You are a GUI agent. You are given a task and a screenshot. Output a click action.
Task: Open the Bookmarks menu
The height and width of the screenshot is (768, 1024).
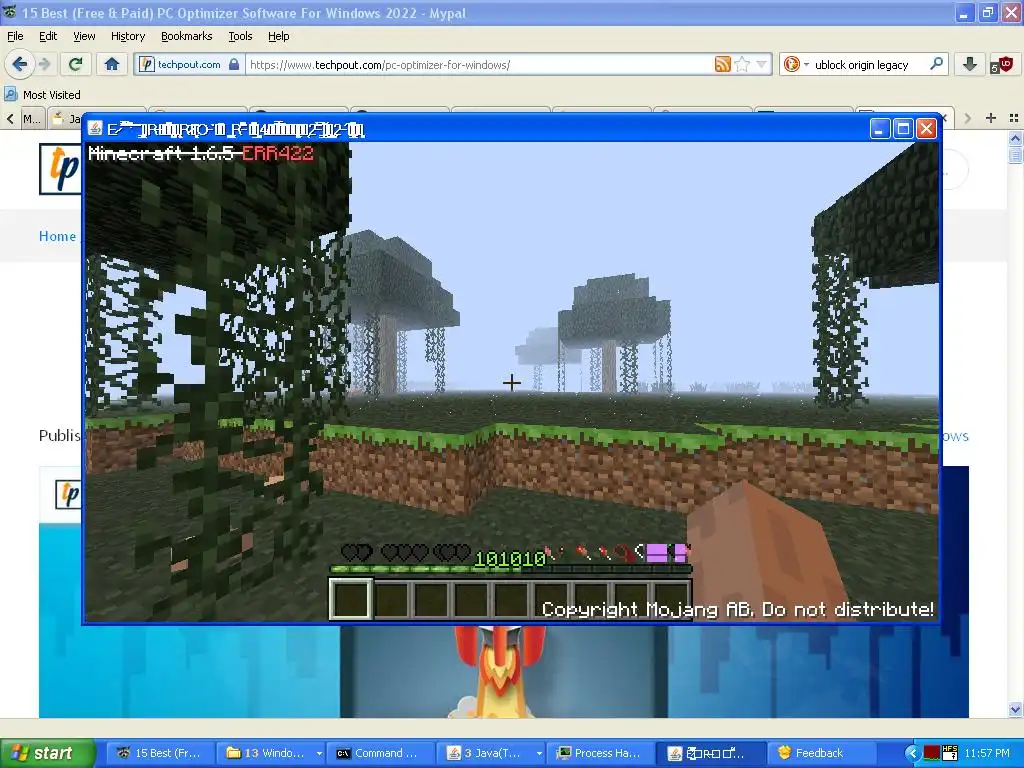pos(187,36)
